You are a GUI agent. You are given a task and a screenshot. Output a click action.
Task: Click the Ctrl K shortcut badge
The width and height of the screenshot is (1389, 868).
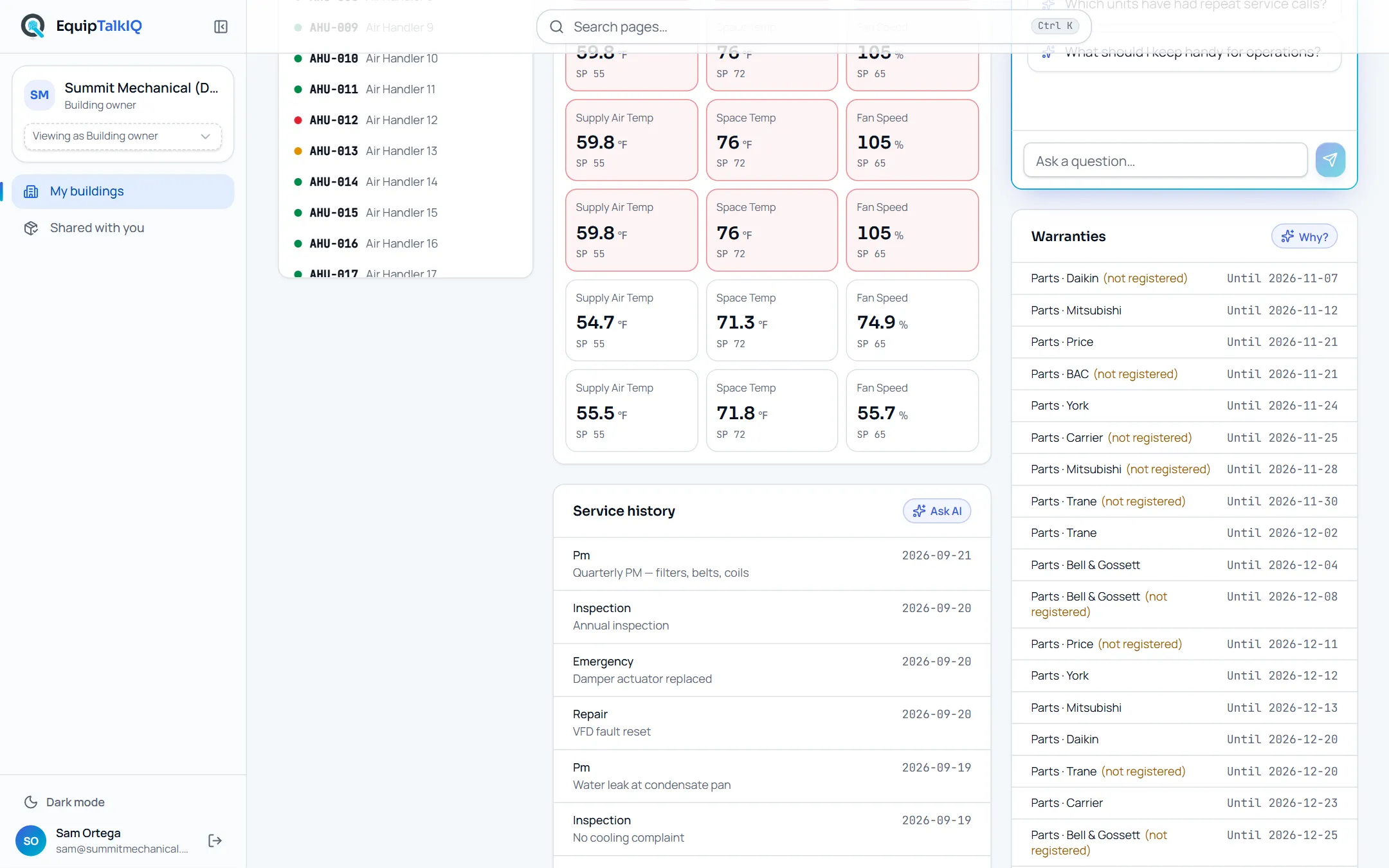coord(1055,26)
